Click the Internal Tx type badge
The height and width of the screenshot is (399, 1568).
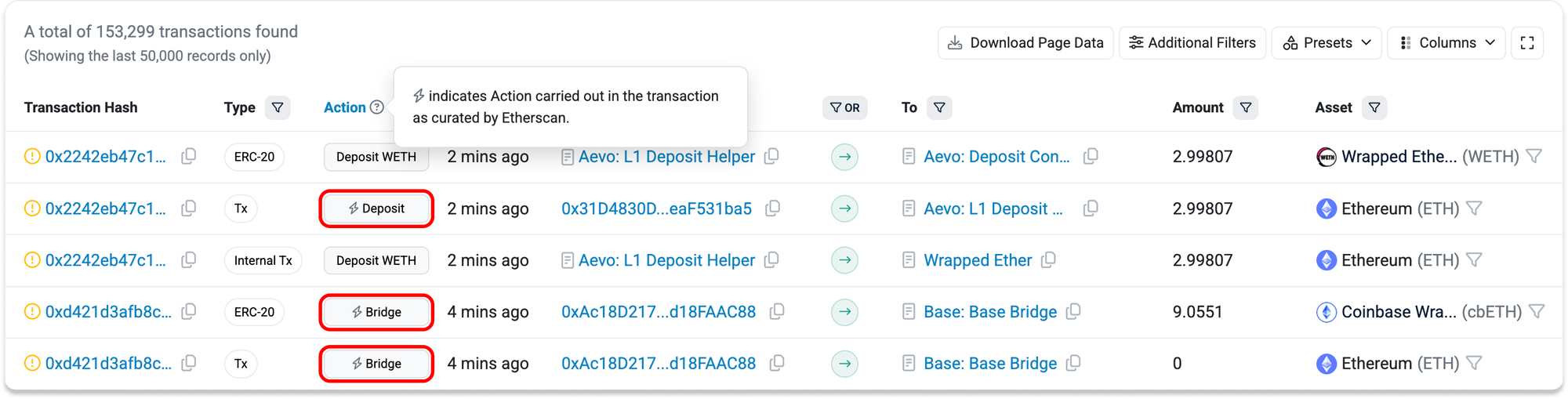click(x=263, y=260)
